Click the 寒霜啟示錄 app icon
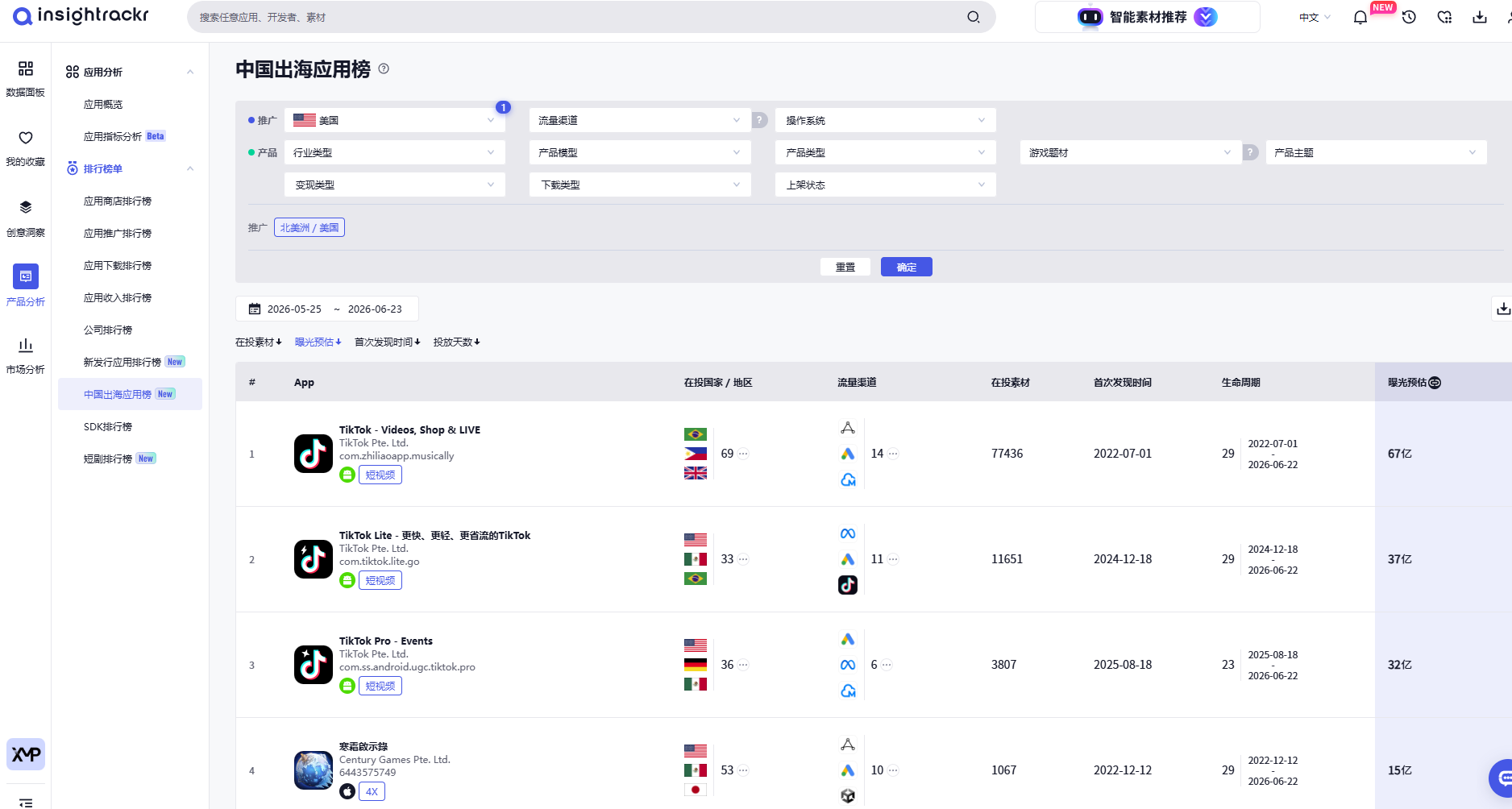The height and width of the screenshot is (809, 1512). click(x=314, y=770)
